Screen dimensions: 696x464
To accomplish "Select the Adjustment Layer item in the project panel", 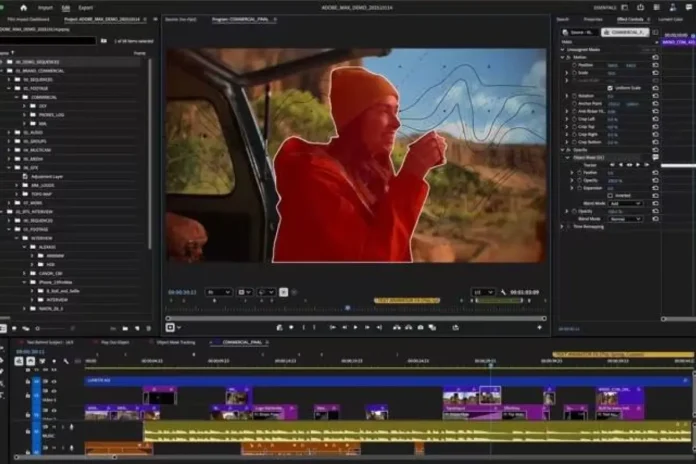I will 50,175.
